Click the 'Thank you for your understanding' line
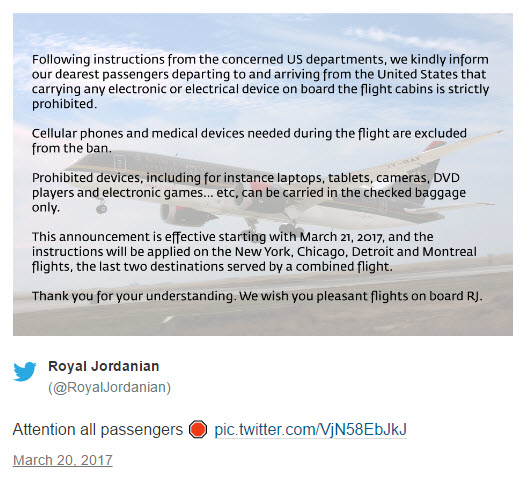The width and height of the screenshot is (525, 481). point(257,296)
